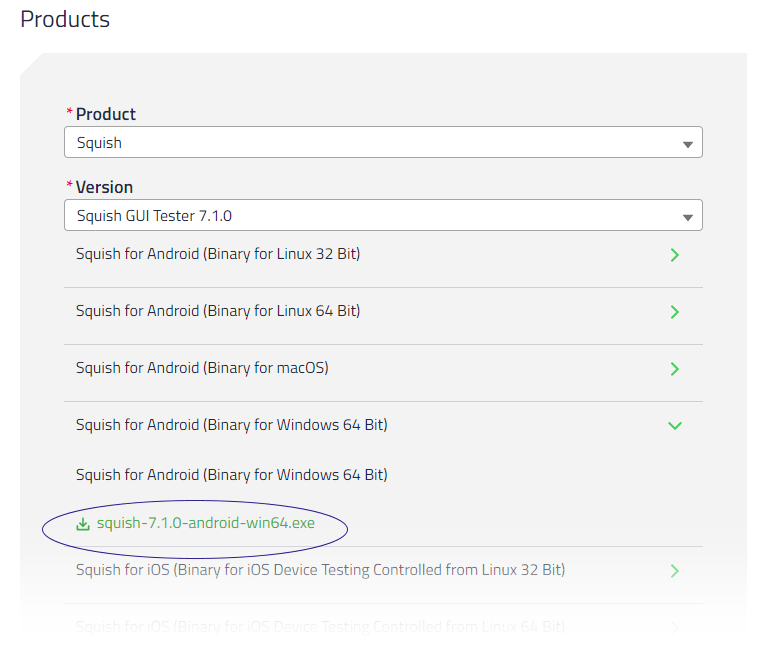Click the Version dropdown arrow
The height and width of the screenshot is (654, 764).
click(687, 217)
